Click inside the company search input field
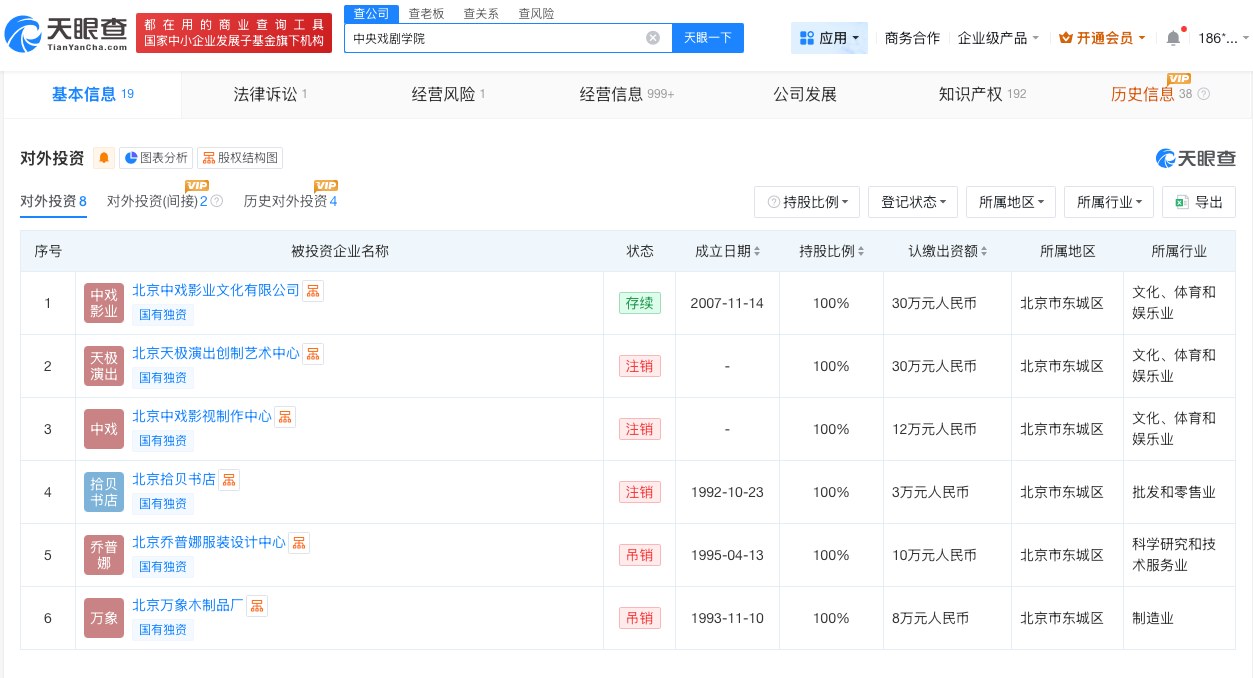Screen dimensions: 1253x678 pos(500,38)
